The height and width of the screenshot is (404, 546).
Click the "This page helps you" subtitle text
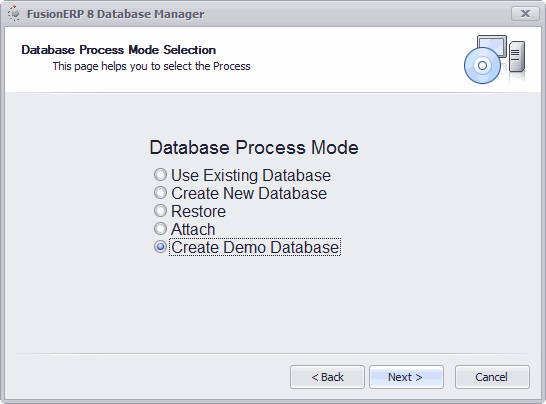(x=151, y=66)
